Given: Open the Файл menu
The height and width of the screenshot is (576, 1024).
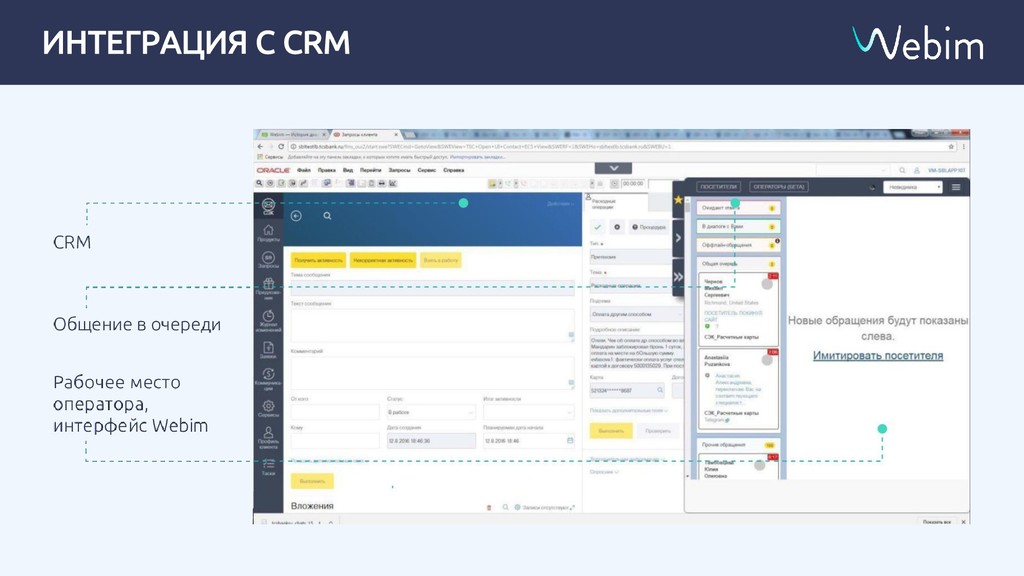Looking at the screenshot, I should click(304, 170).
